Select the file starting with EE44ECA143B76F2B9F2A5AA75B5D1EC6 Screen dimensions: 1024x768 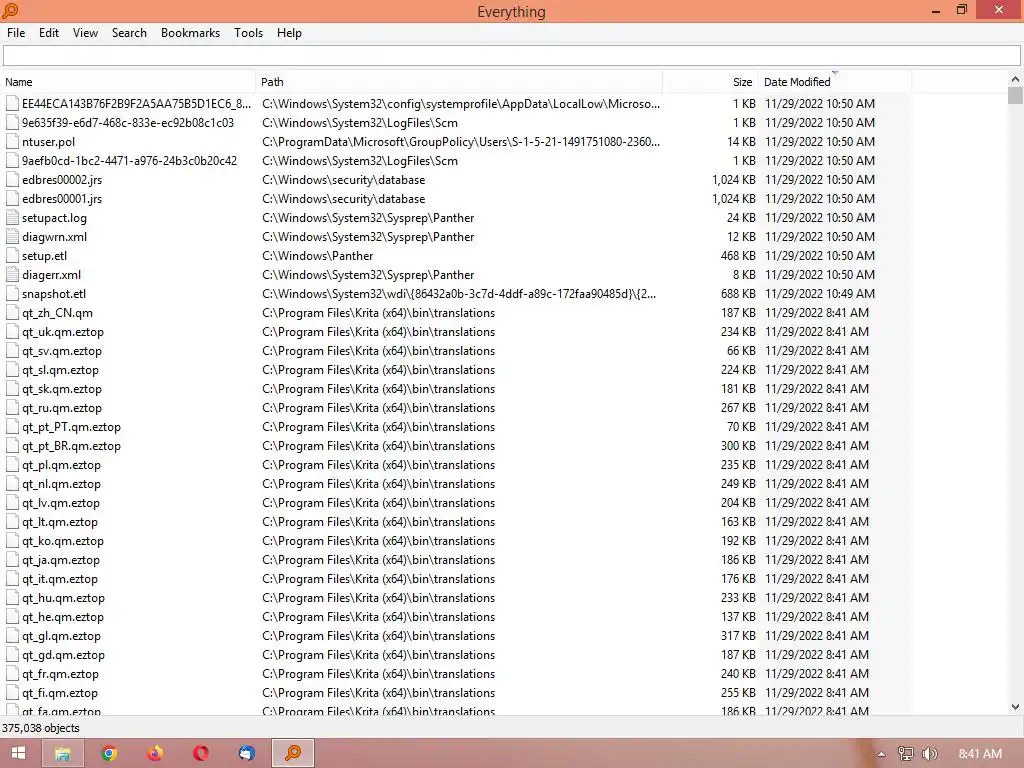pos(136,104)
